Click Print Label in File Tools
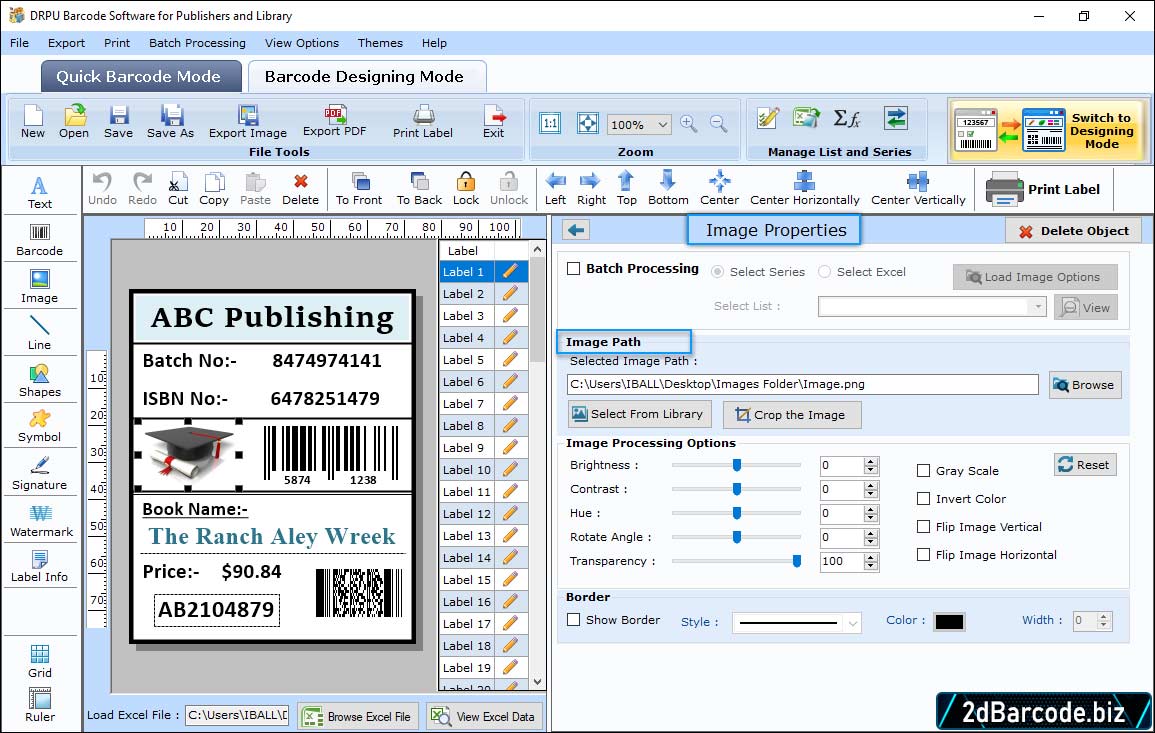 coord(423,122)
